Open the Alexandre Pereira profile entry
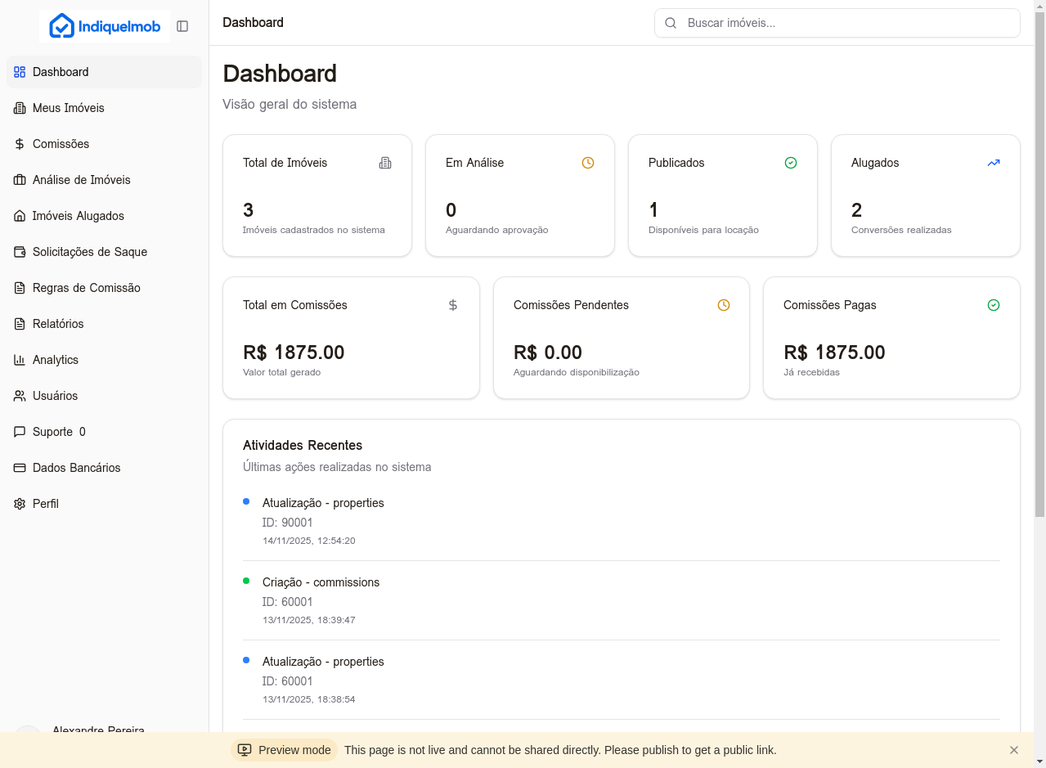This screenshot has width=1046, height=768. (97, 731)
